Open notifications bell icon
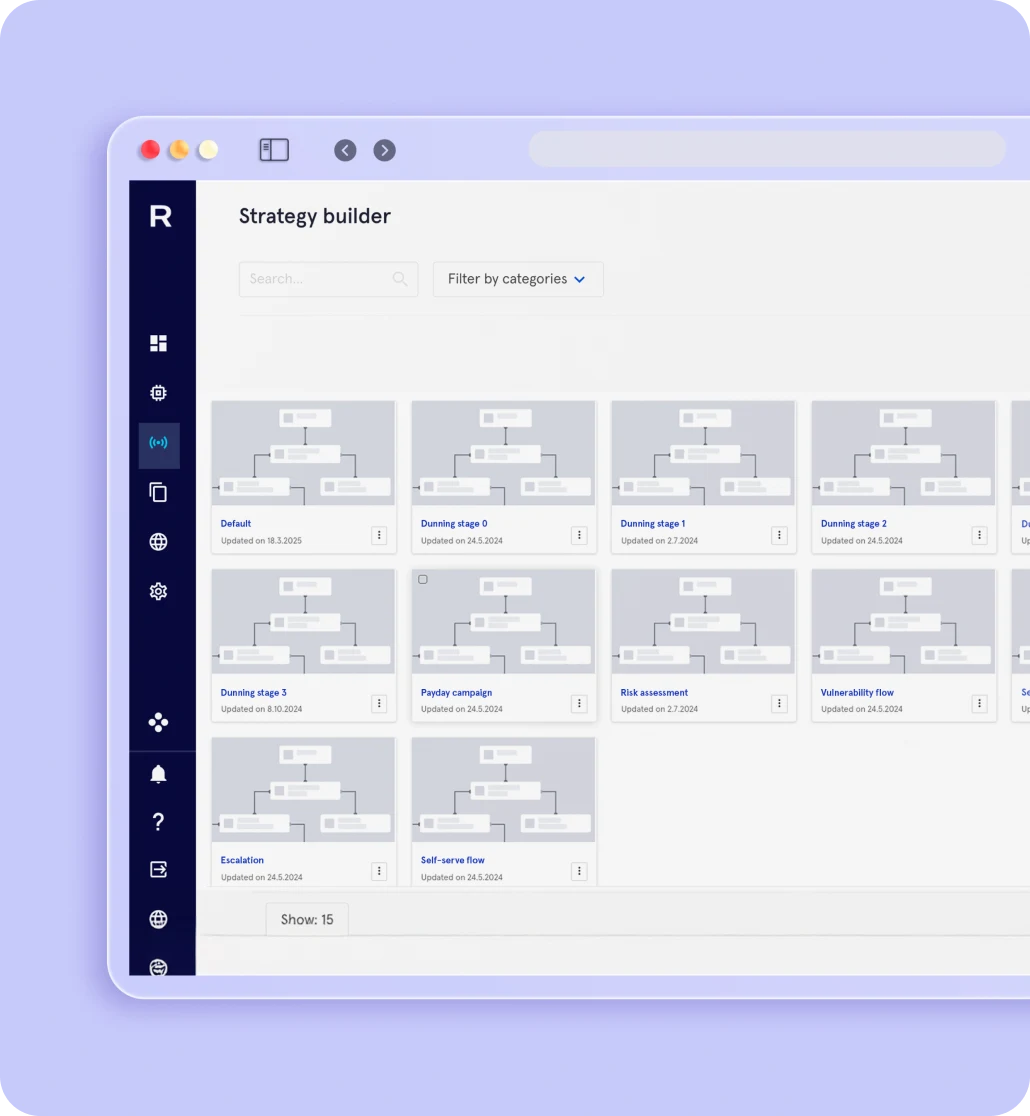 pos(158,774)
